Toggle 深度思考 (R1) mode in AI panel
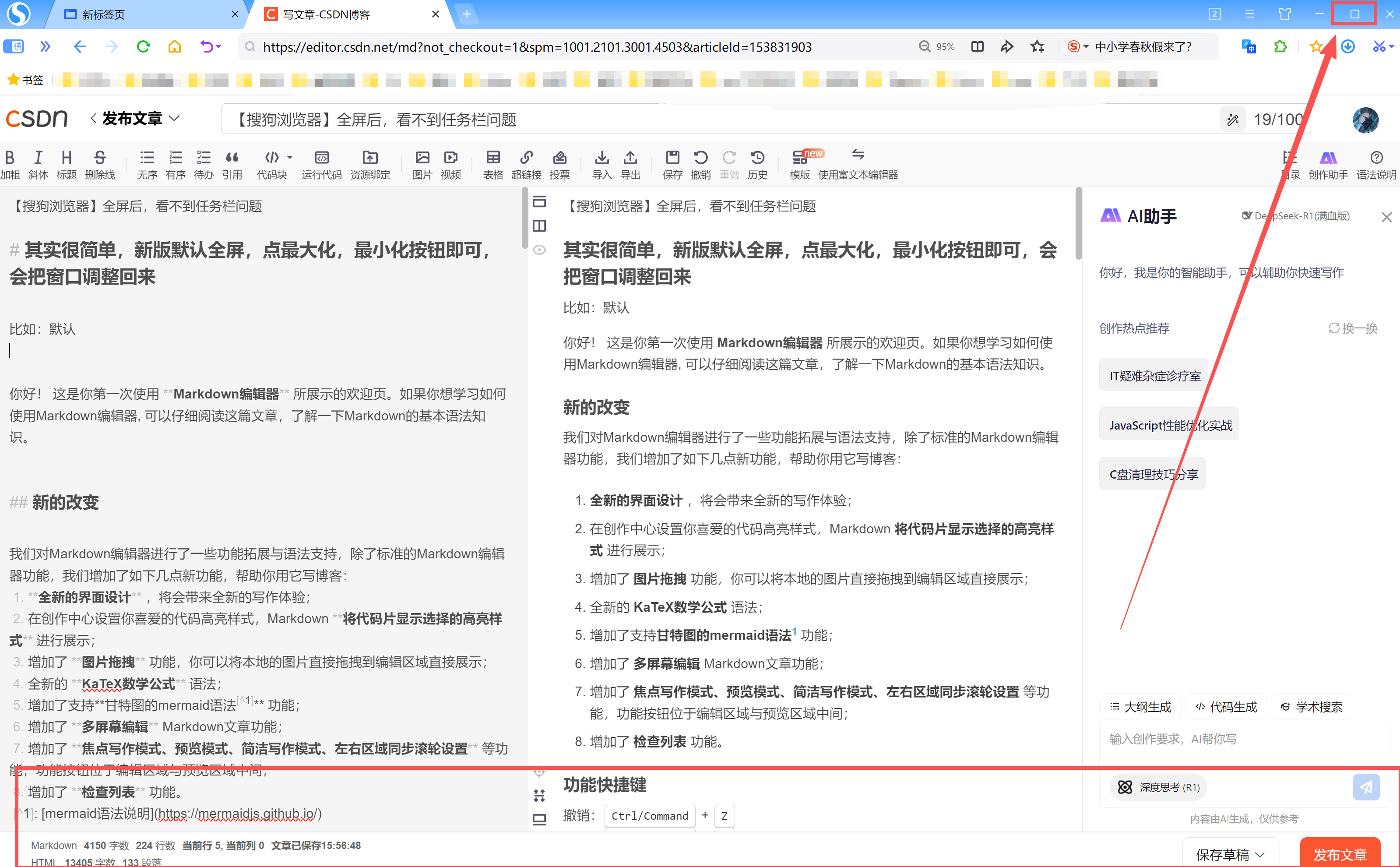Screen dimensions: 1400x867 pos(1157,787)
